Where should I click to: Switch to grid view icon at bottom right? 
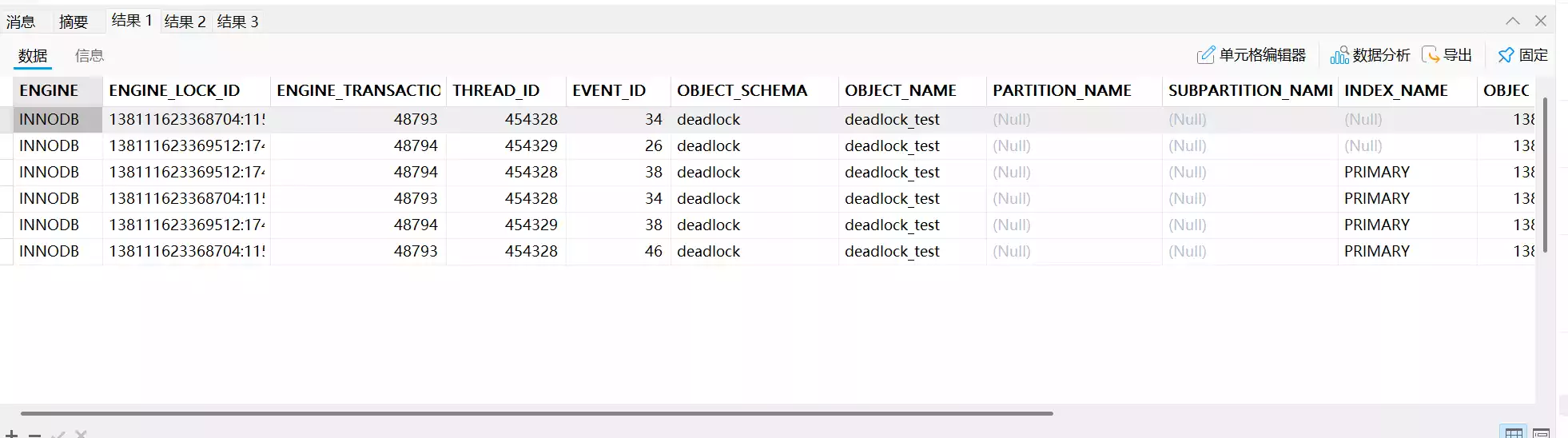pyautogui.click(x=1514, y=432)
